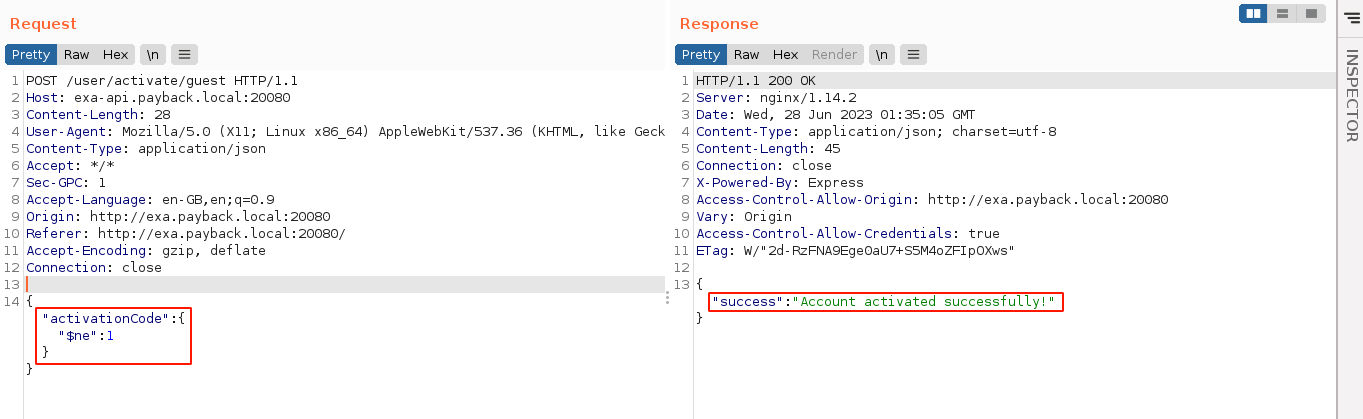The height and width of the screenshot is (419, 1363).
Task: Open the Hex tab in Response
Action: [x=785, y=55]
